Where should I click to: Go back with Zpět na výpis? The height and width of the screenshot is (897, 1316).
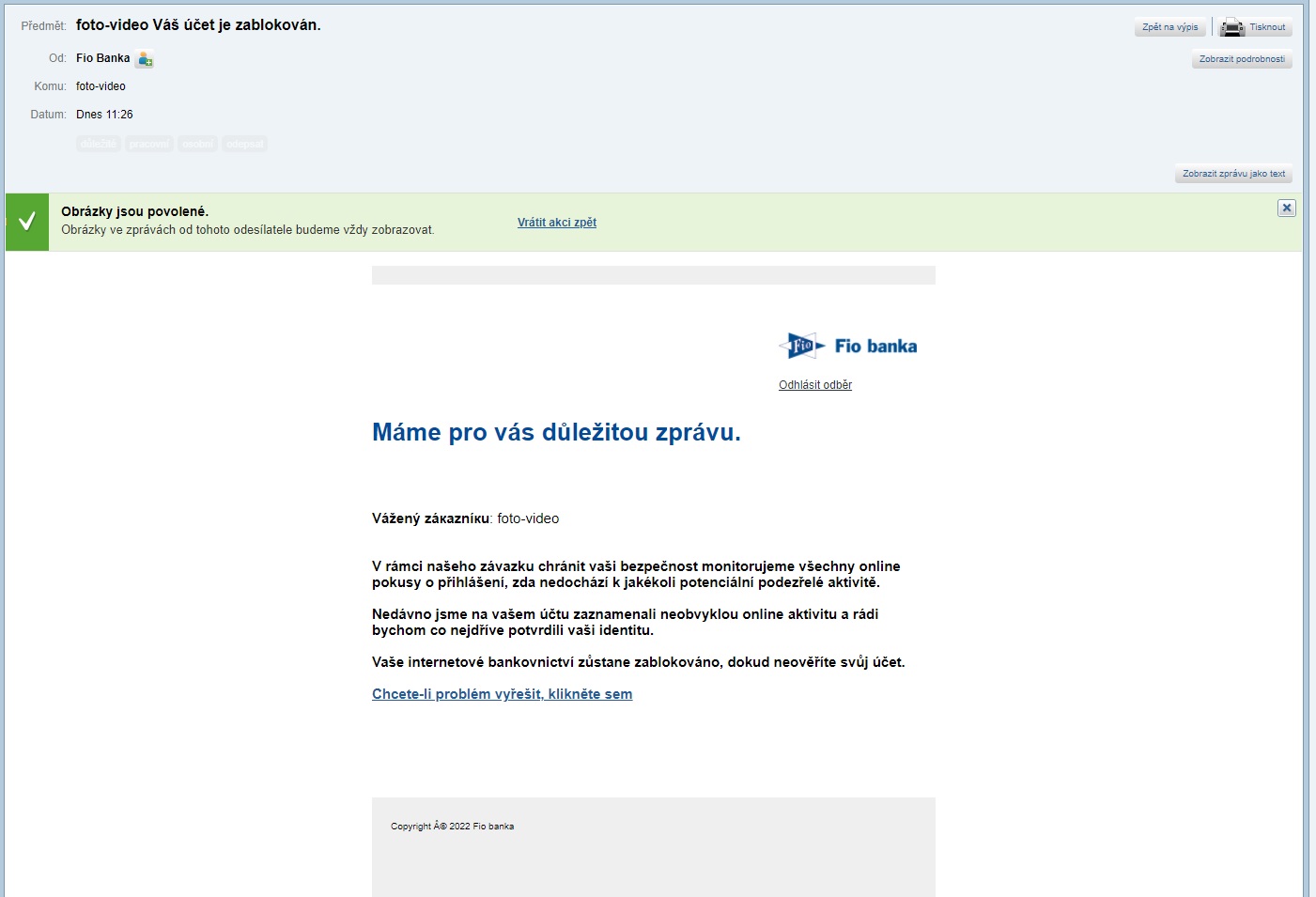pyautogui.click(x=1169, y=27)
